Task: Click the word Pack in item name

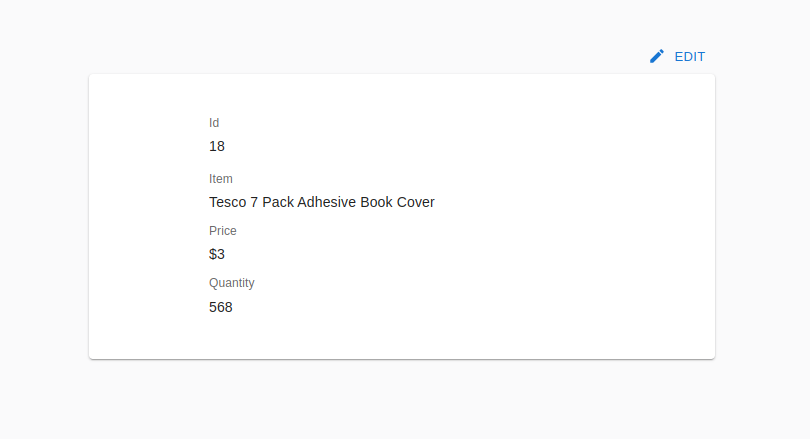Action: (278, 202)
